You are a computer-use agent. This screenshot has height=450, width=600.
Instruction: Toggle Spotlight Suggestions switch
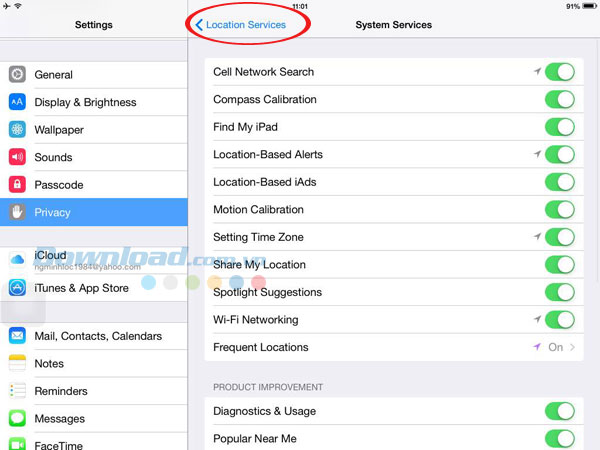coord(560,292)
